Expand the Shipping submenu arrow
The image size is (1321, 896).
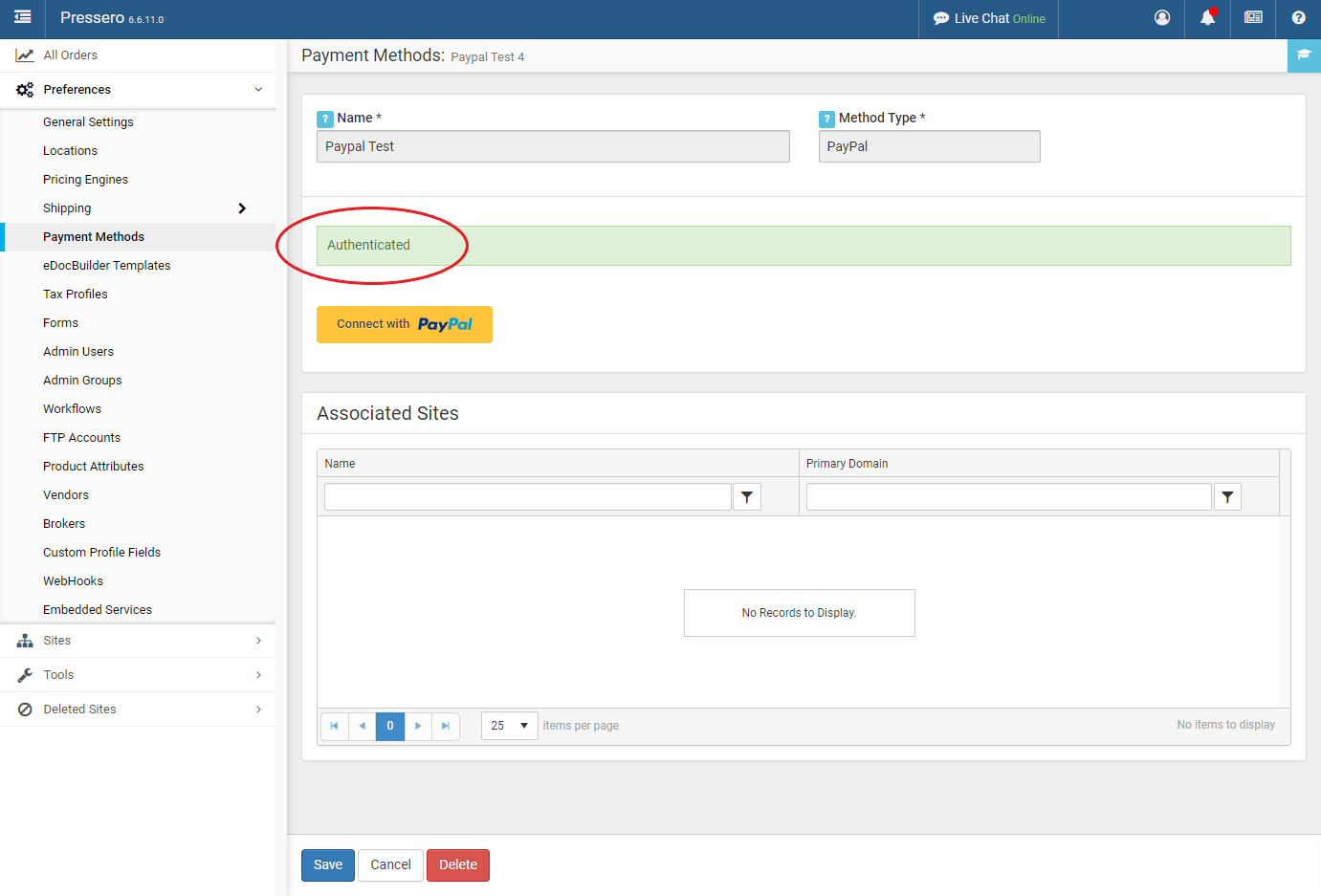coord(242,208)
